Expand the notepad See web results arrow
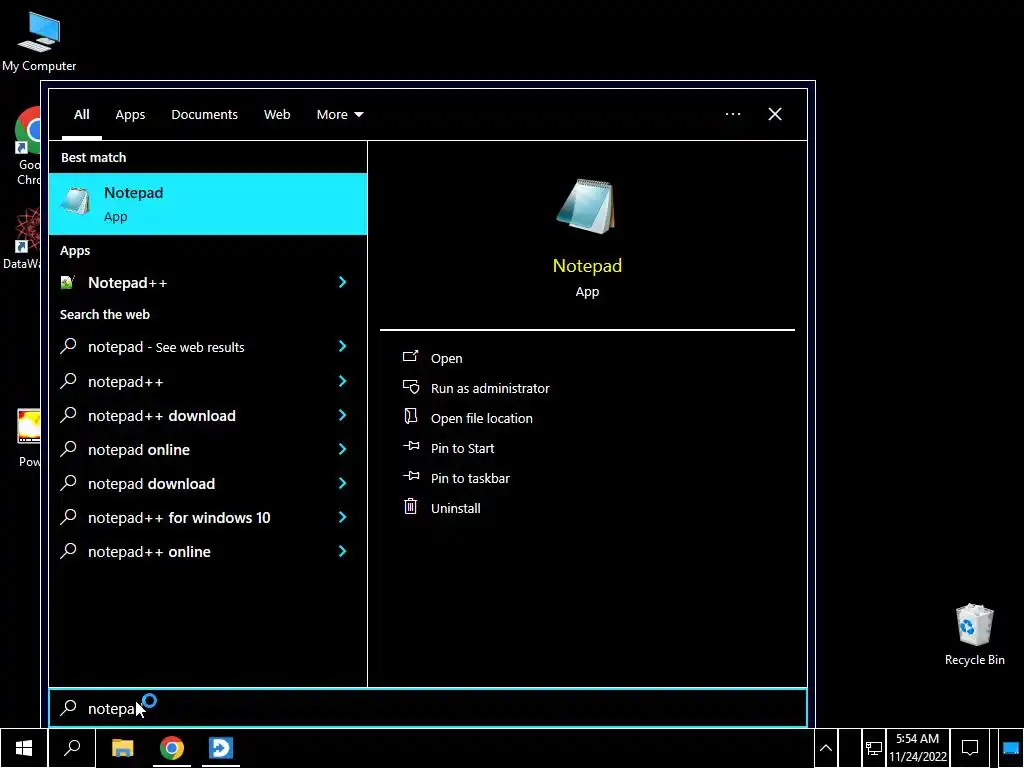The height and width of the screenshot is (768, 1024). 342,346
